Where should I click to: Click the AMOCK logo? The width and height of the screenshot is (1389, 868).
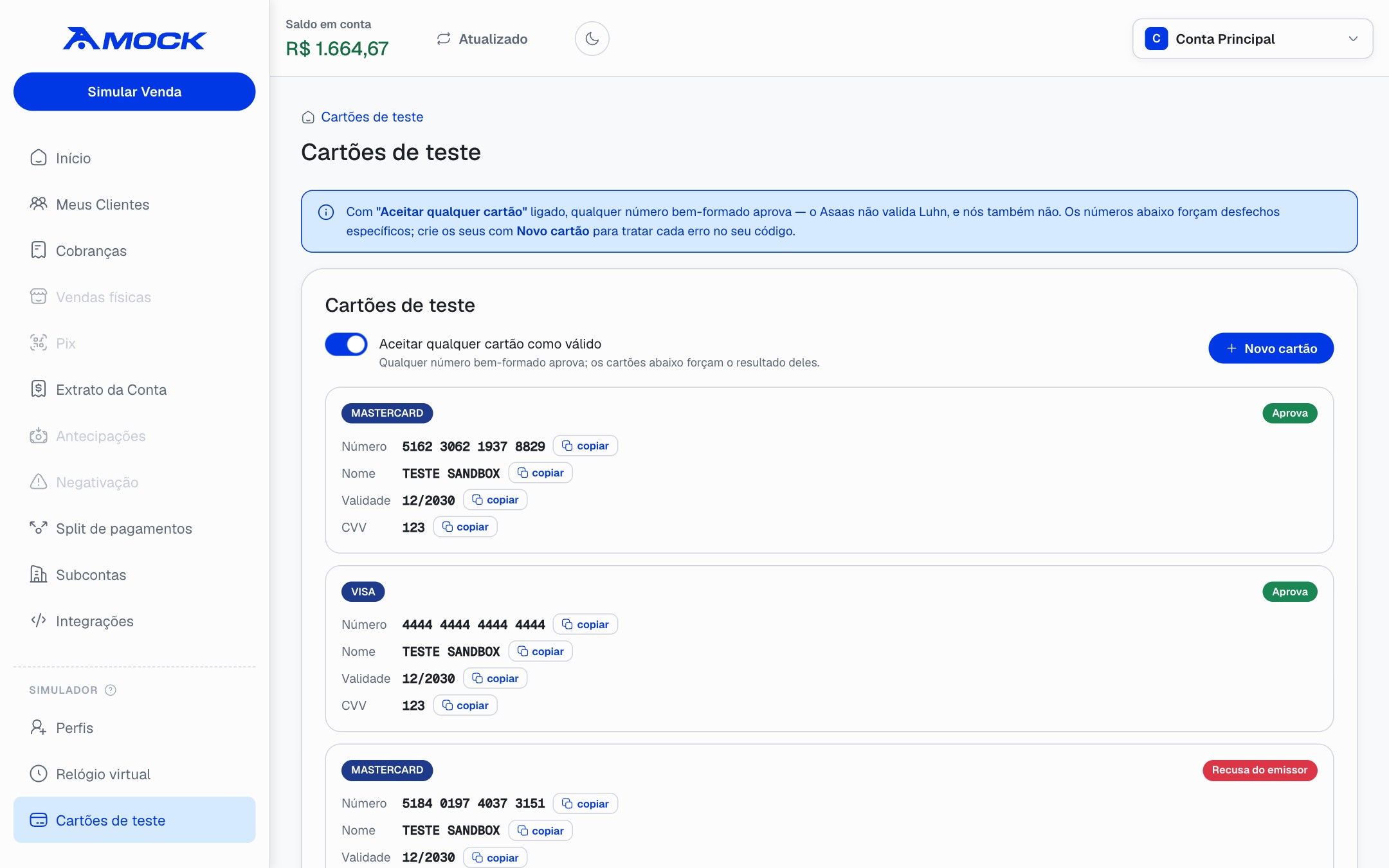pyautogui.click(x=134, y=39)
